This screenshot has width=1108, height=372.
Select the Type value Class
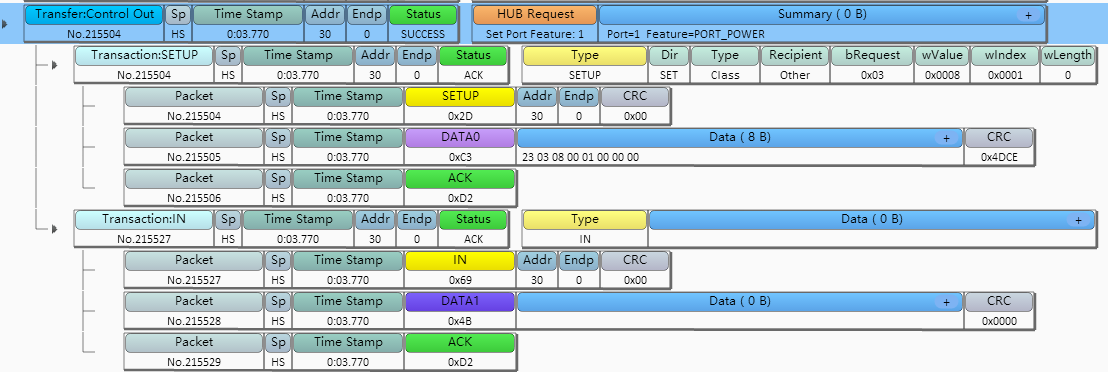tap(725, 75)
